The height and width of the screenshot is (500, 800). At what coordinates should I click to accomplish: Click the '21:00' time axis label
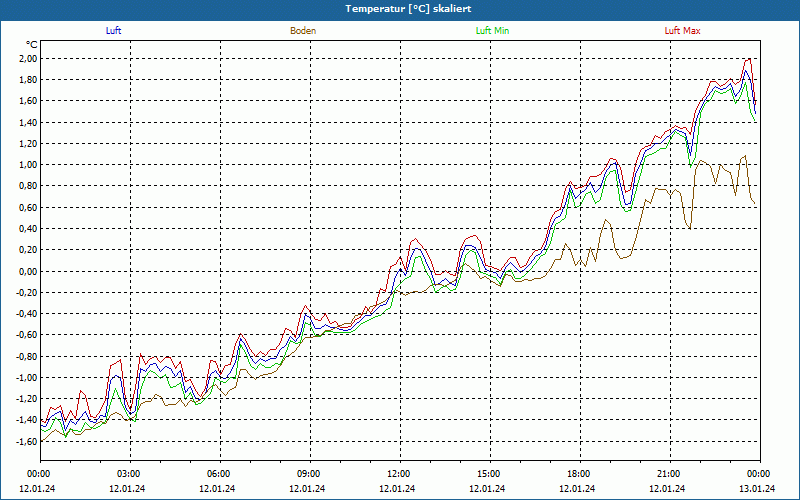tap(669, 474)
